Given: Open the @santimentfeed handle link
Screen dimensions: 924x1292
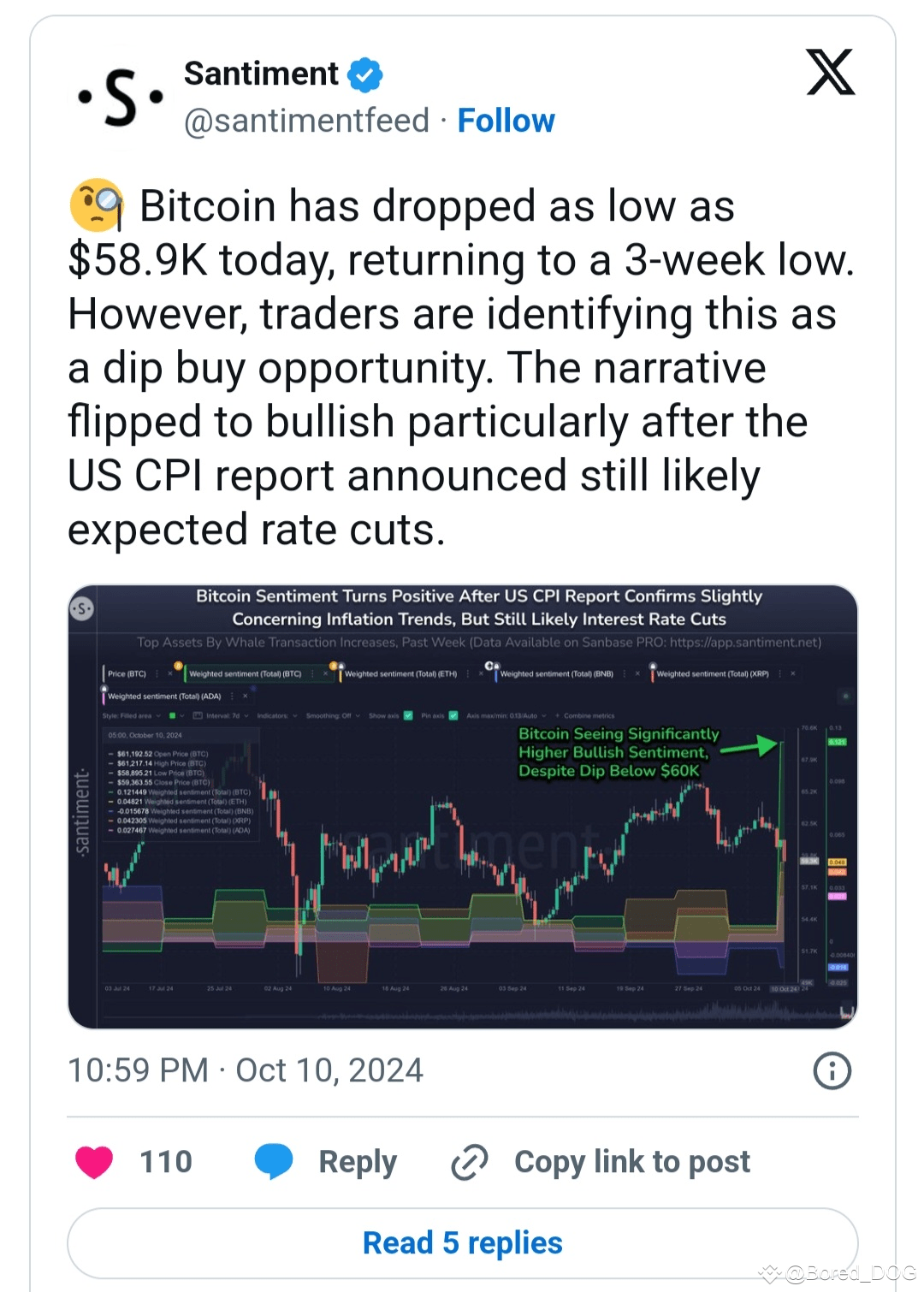Looking at the screenshot, I should 306,121.
